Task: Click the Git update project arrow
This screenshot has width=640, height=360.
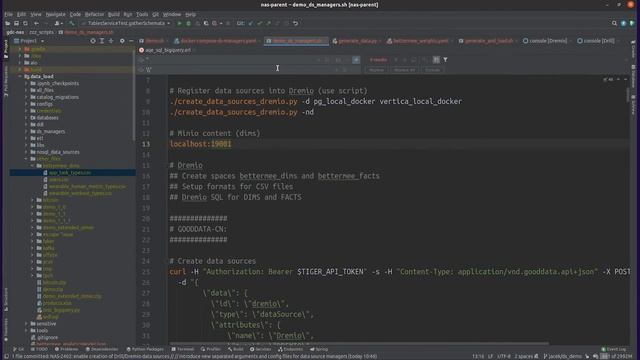Action: pos(251,23)
